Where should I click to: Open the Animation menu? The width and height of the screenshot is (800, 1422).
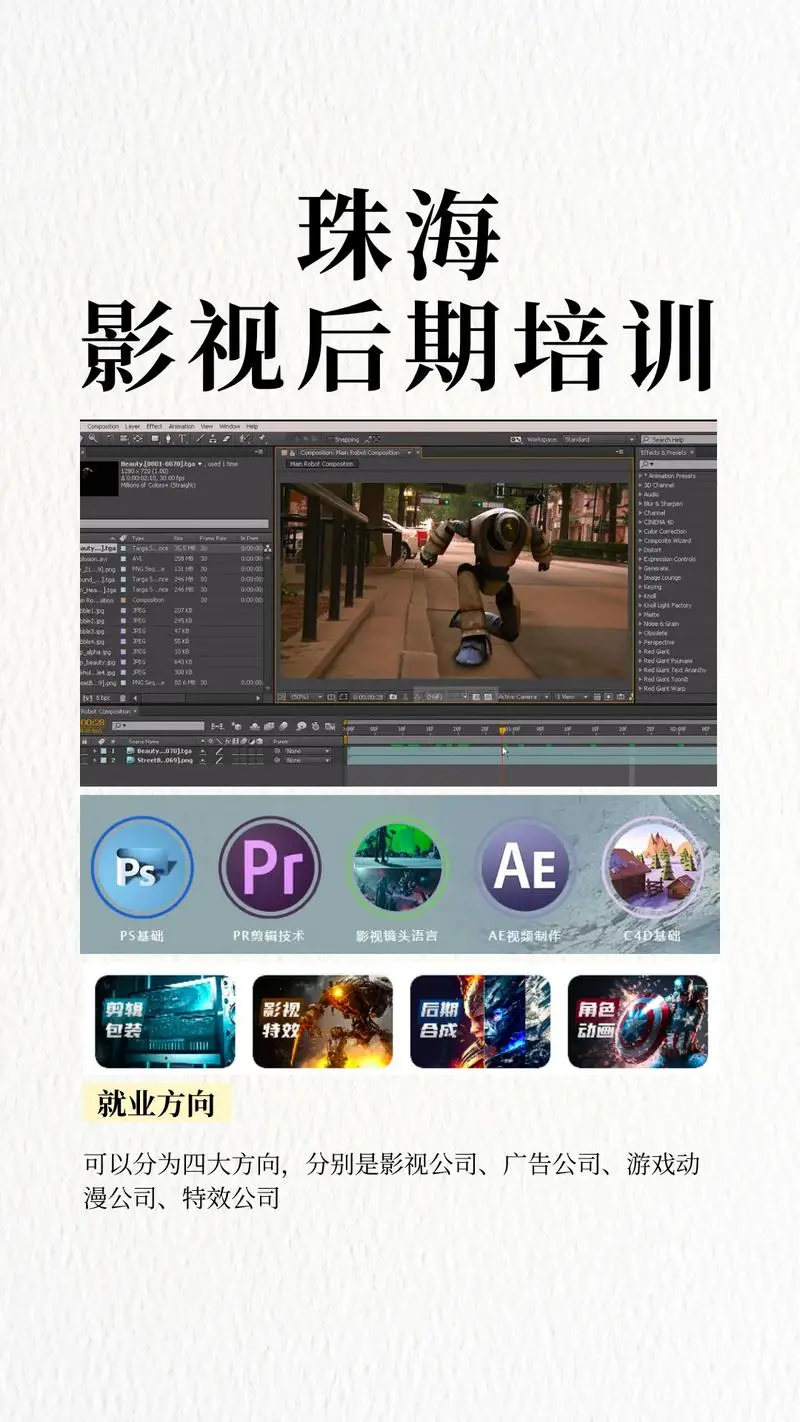point(181,426)
